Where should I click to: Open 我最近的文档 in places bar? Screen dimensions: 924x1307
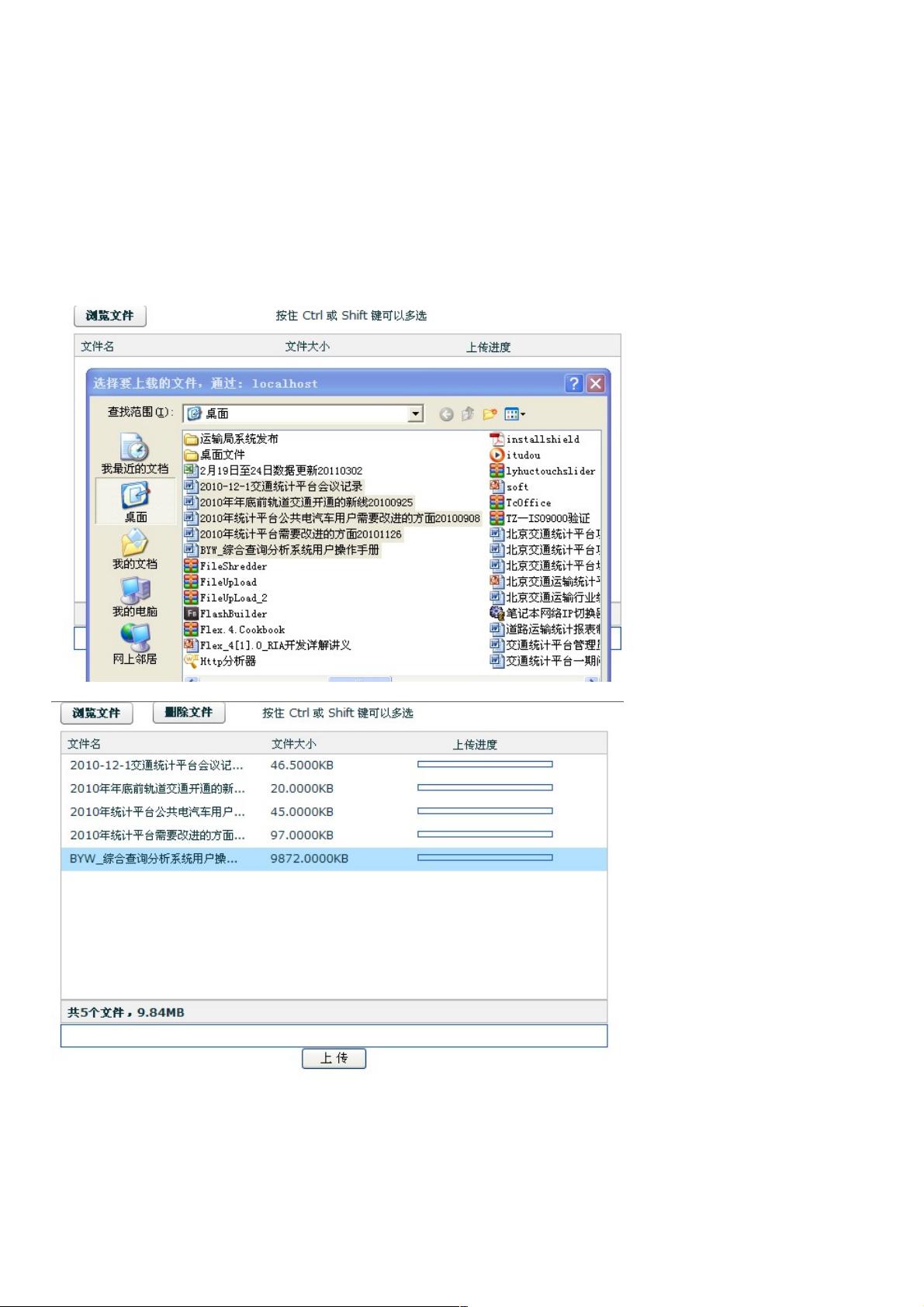[135, 455]
